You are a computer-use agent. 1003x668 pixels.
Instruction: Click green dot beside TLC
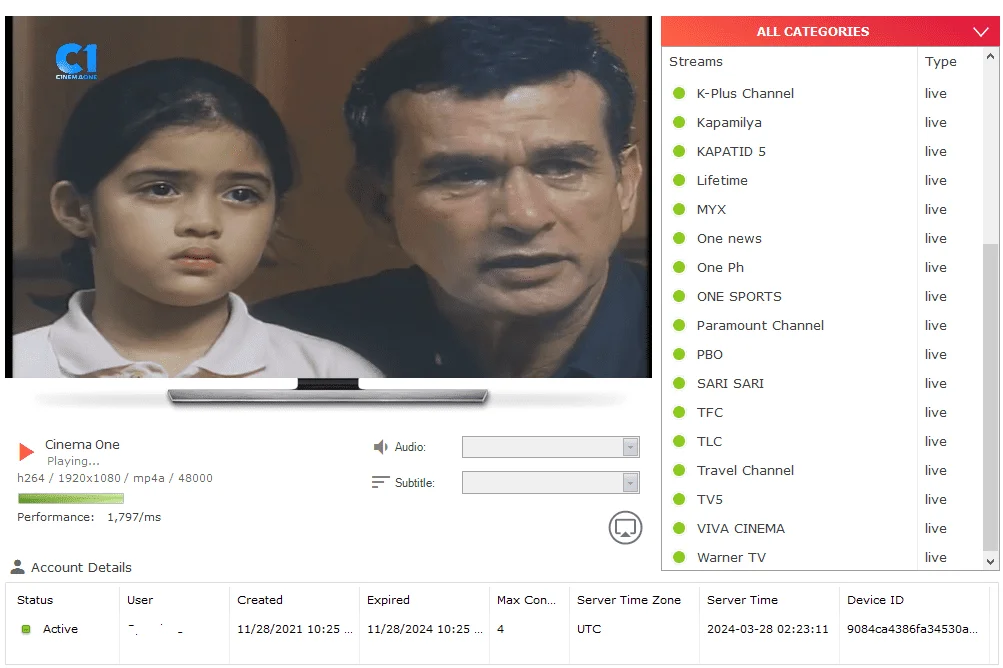(679, 441)
